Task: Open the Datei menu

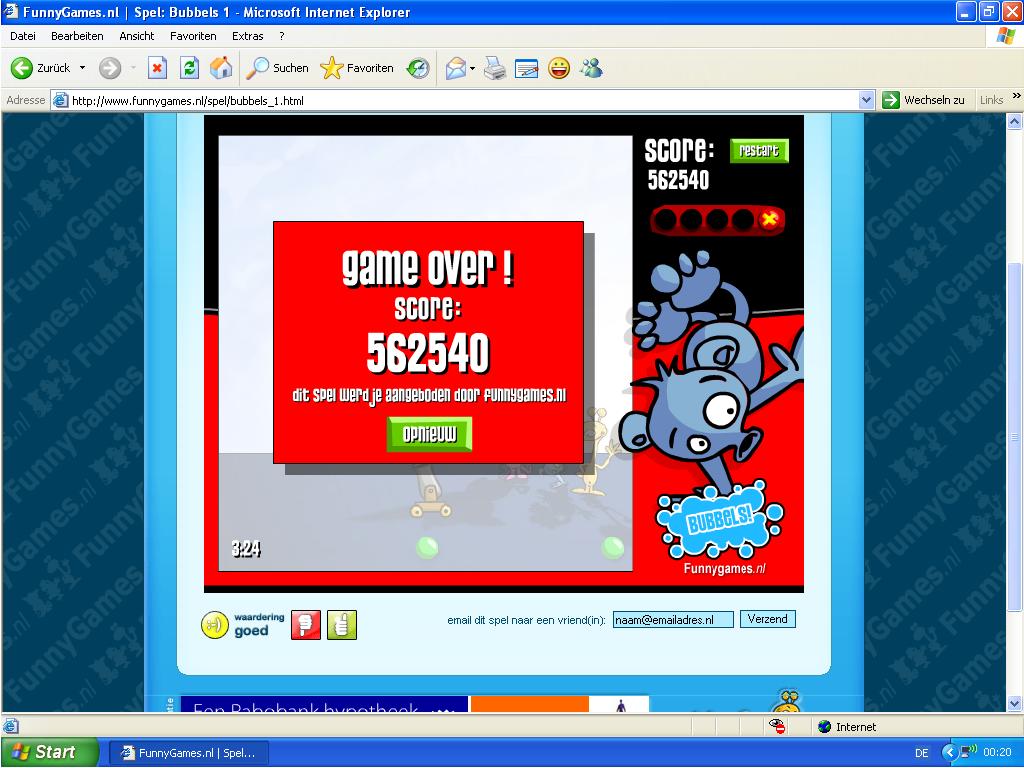Action: tap(23, 36)
